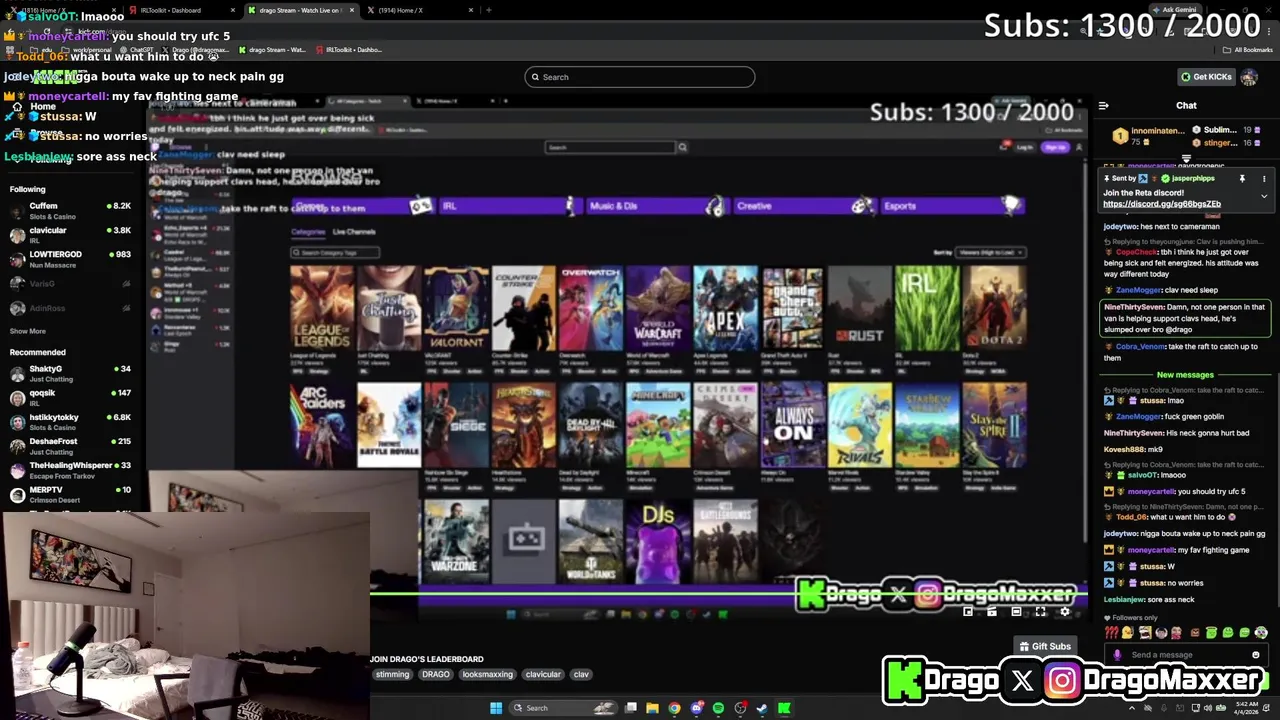Enter fullscreen on the Kick player

(x=1040, y=611)
